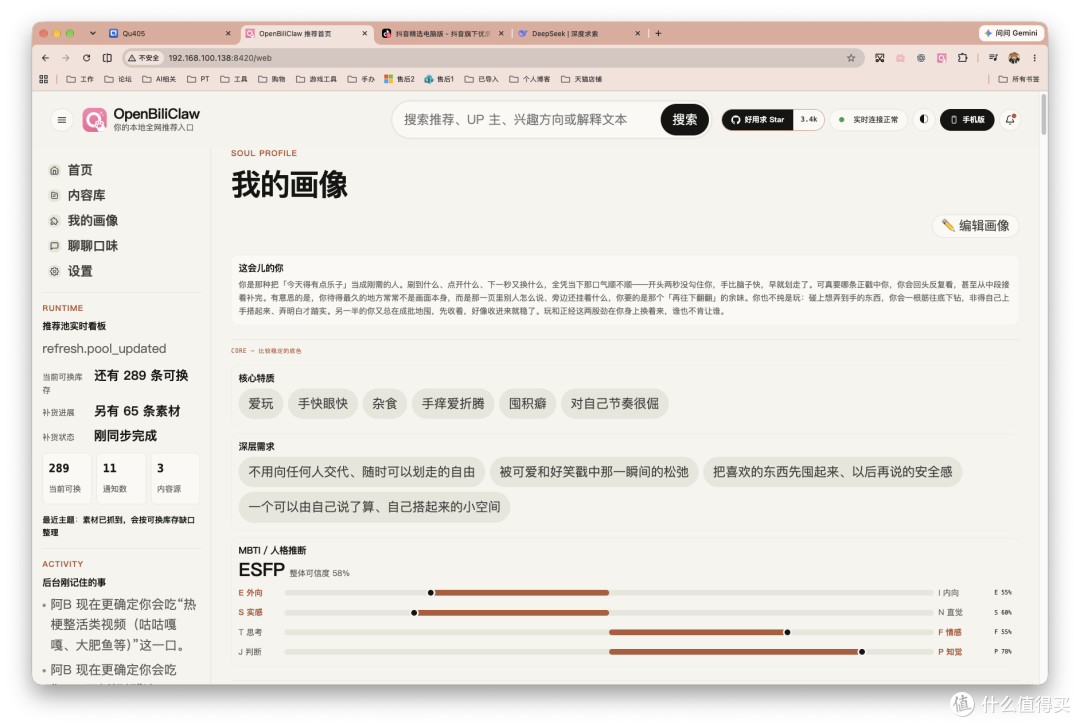Screen dimensions: 1080x727
Task: Click the E 外向 / I 内向 slider handle
Action: (x=431, y=593)
